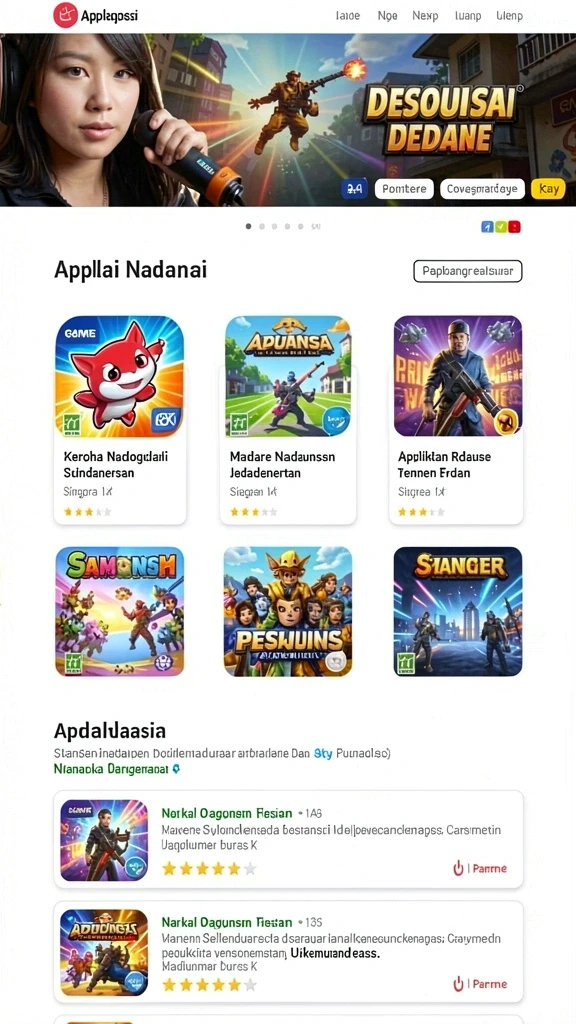The height and width of the screenshot is (1024, 576).
Task: Click the red Applaqossi logo icon
Action: [x=65, y=15]
